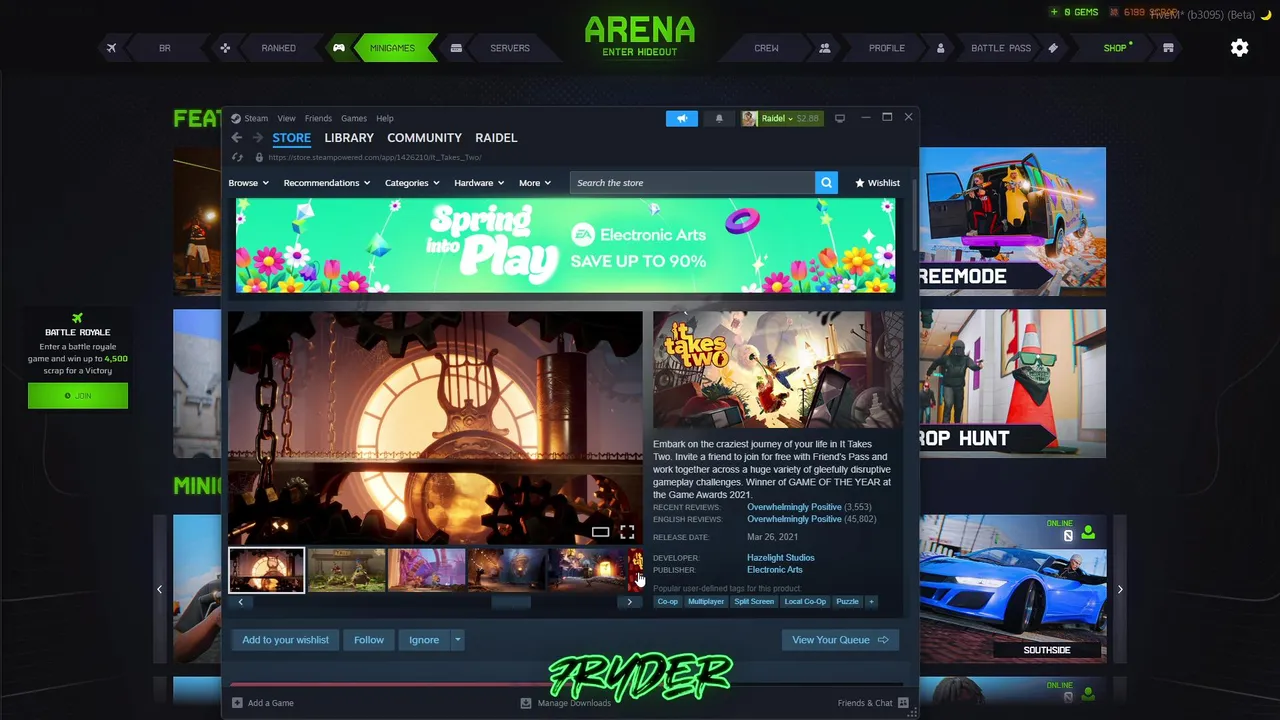Open the SERVERS tab in Arena
The image size is (1280, 720).
pyautogui.click(x=510, y=48)
